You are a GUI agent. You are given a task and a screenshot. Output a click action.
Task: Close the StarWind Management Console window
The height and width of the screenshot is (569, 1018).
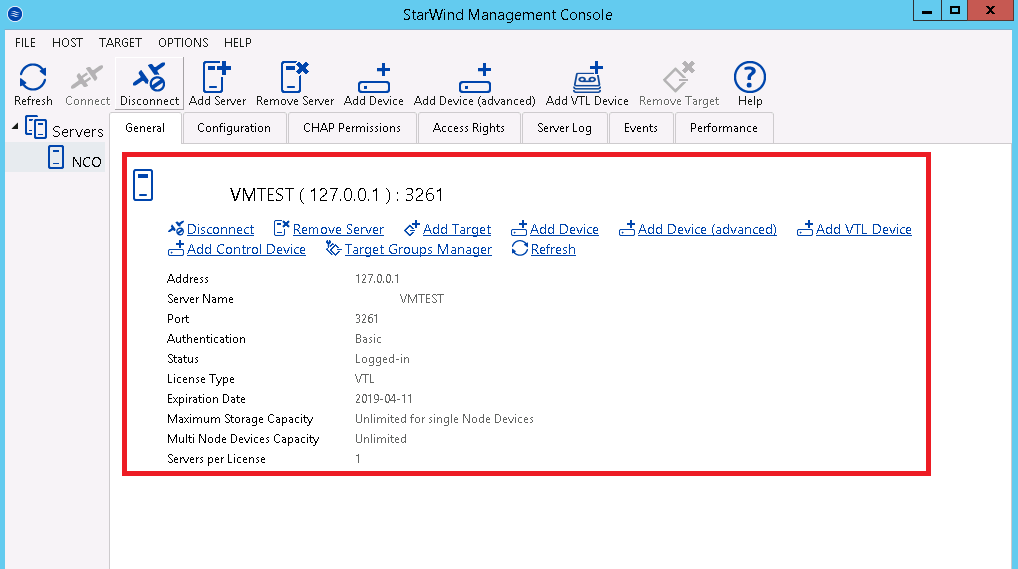coord(991,10)
